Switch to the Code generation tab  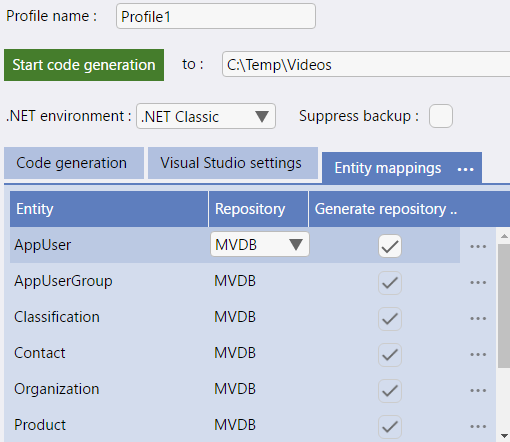(74, 163)
